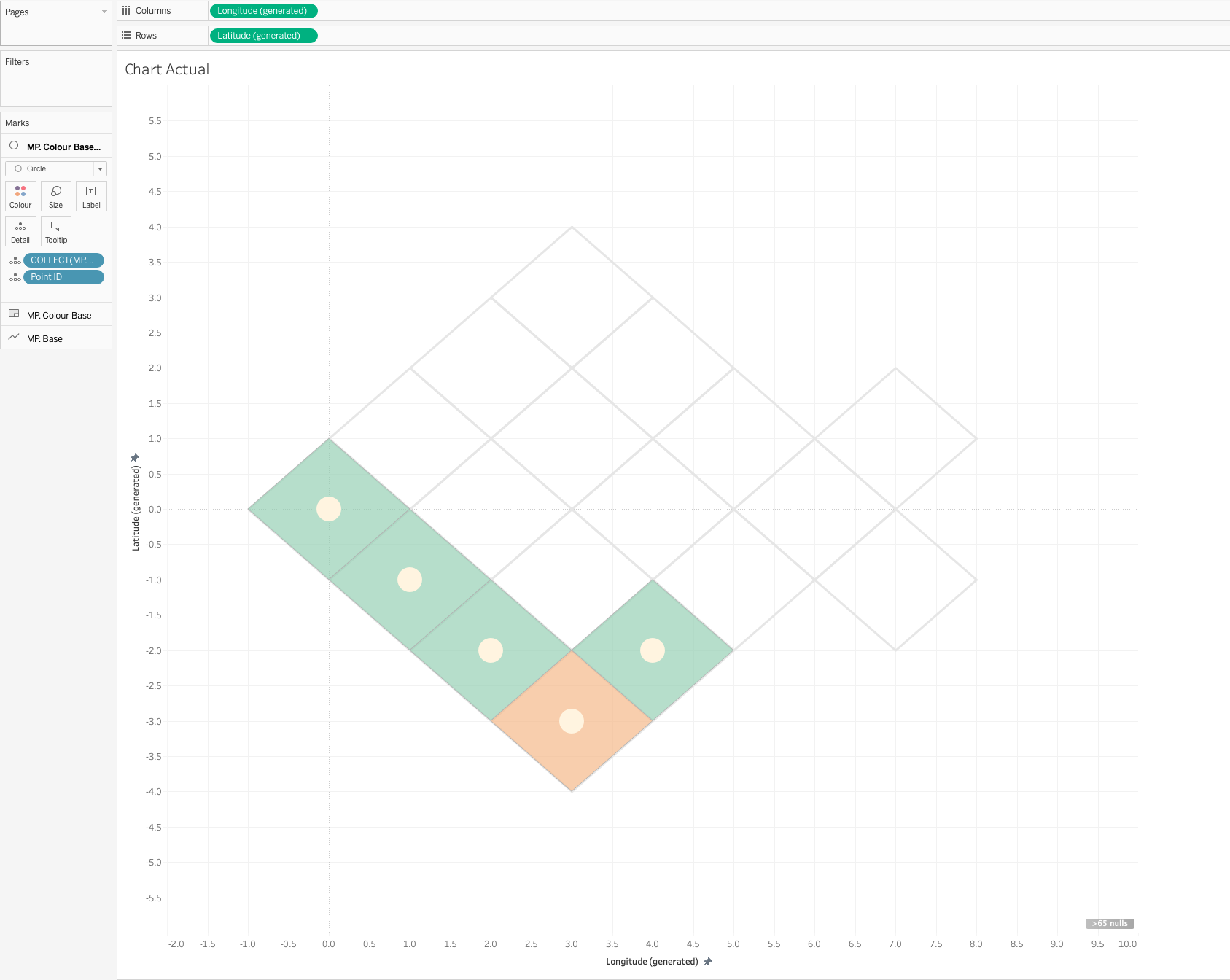Click the Size button in Marks card

point(56,196)
